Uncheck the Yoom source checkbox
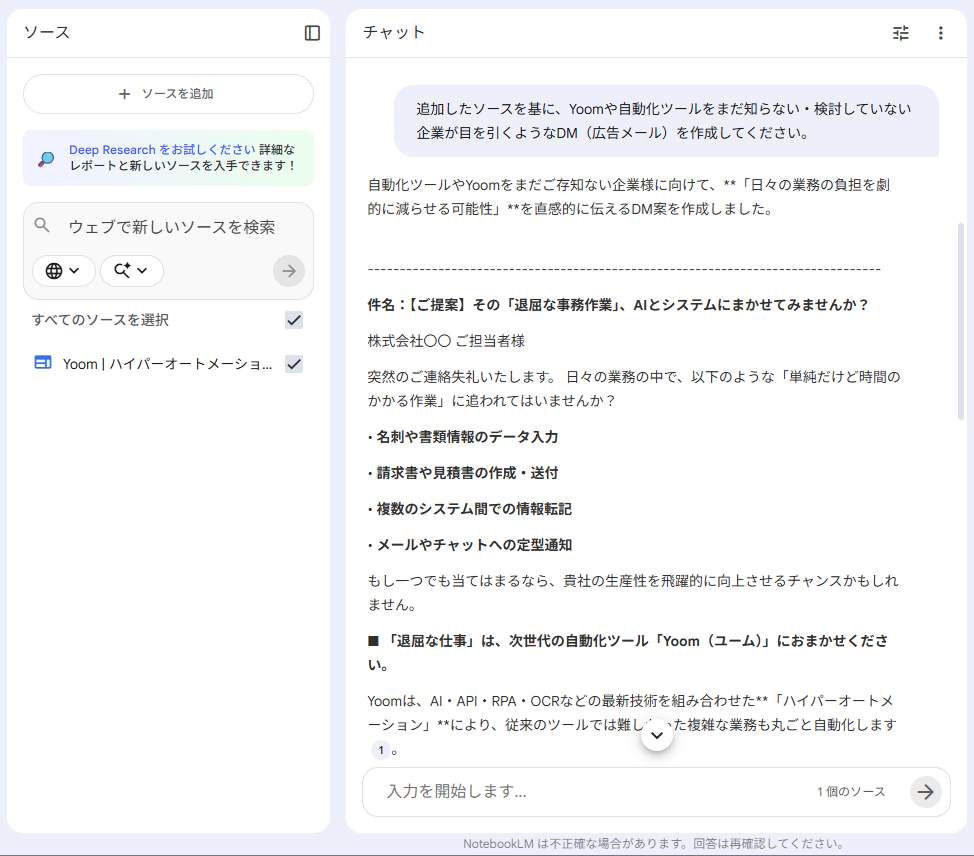The image size is (974, 856). [x=294, y=364]
